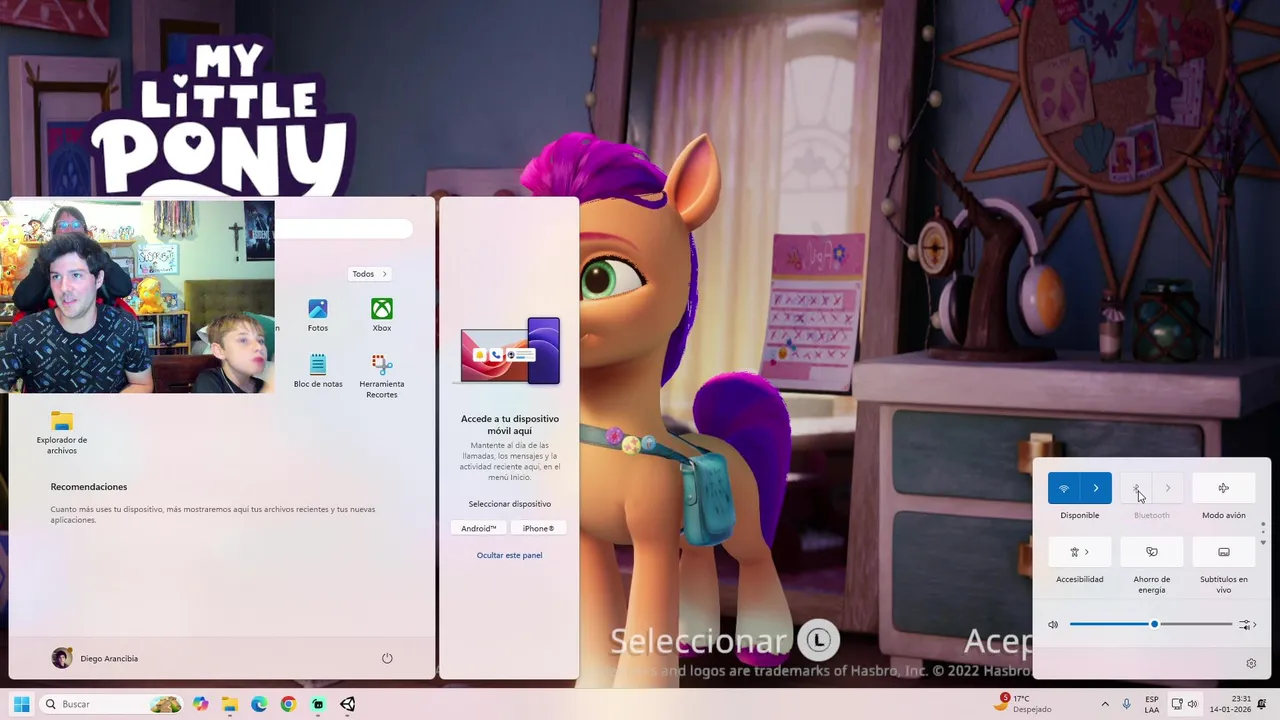
Task: Click the phone and PC illustration
Action: (x=510, y=351)
